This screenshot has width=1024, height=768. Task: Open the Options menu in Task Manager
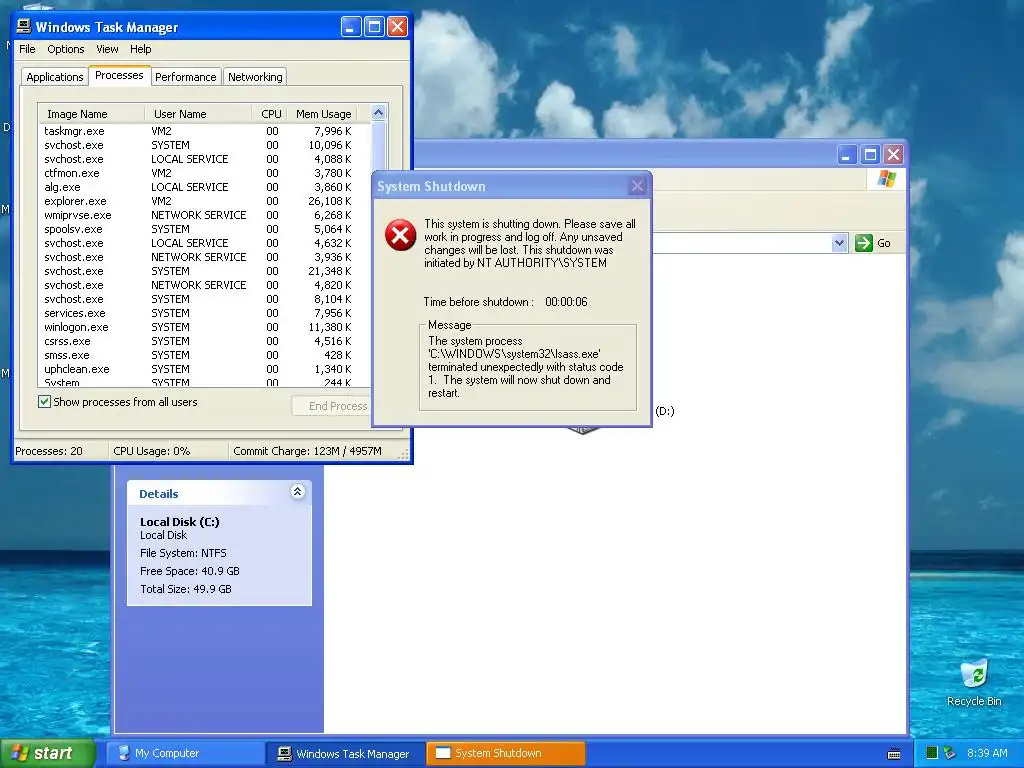pyautogui.click(x=65, y=49)
